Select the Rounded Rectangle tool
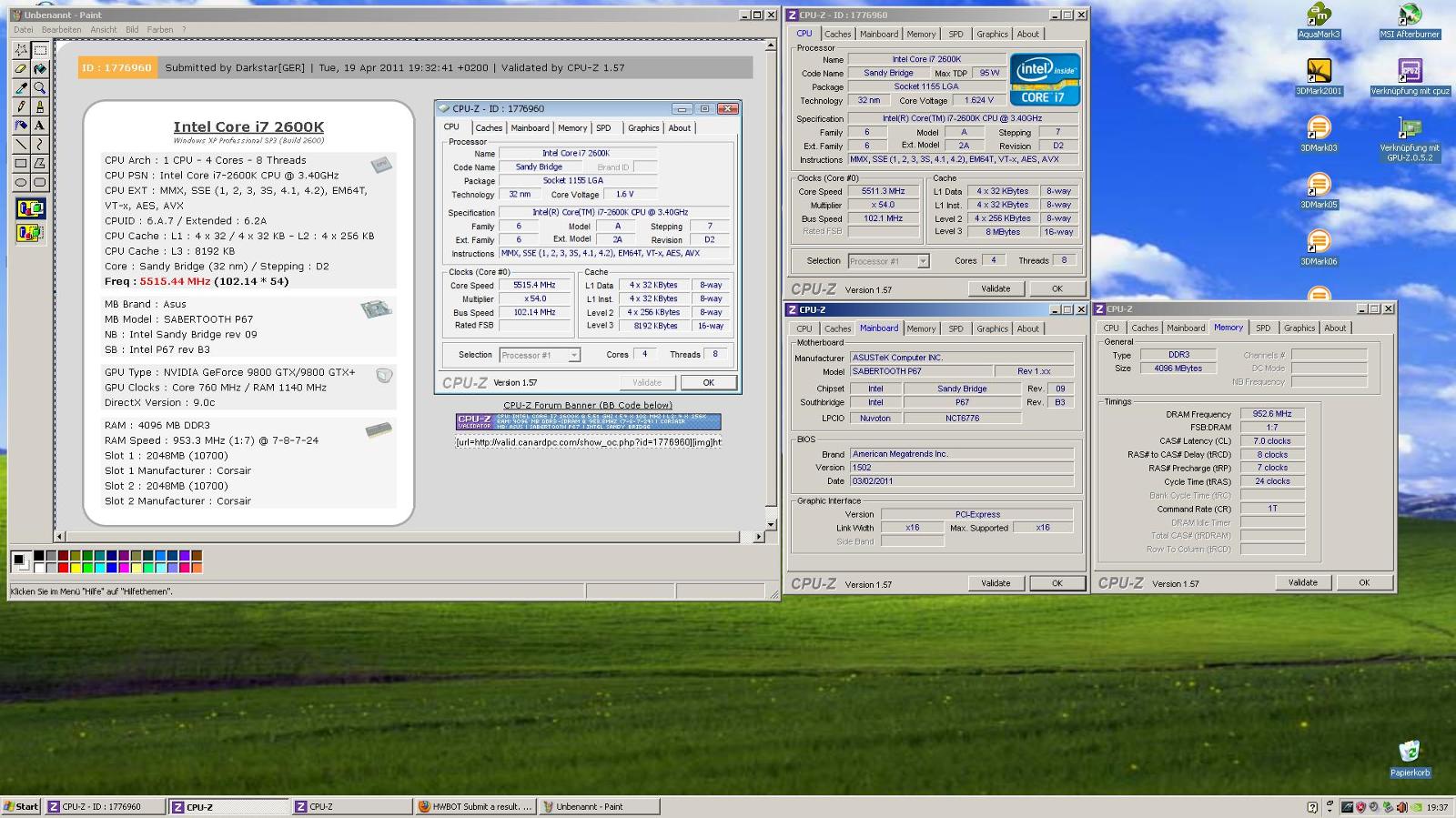This screenshot has width=1456, height=818. pos(40,182)
